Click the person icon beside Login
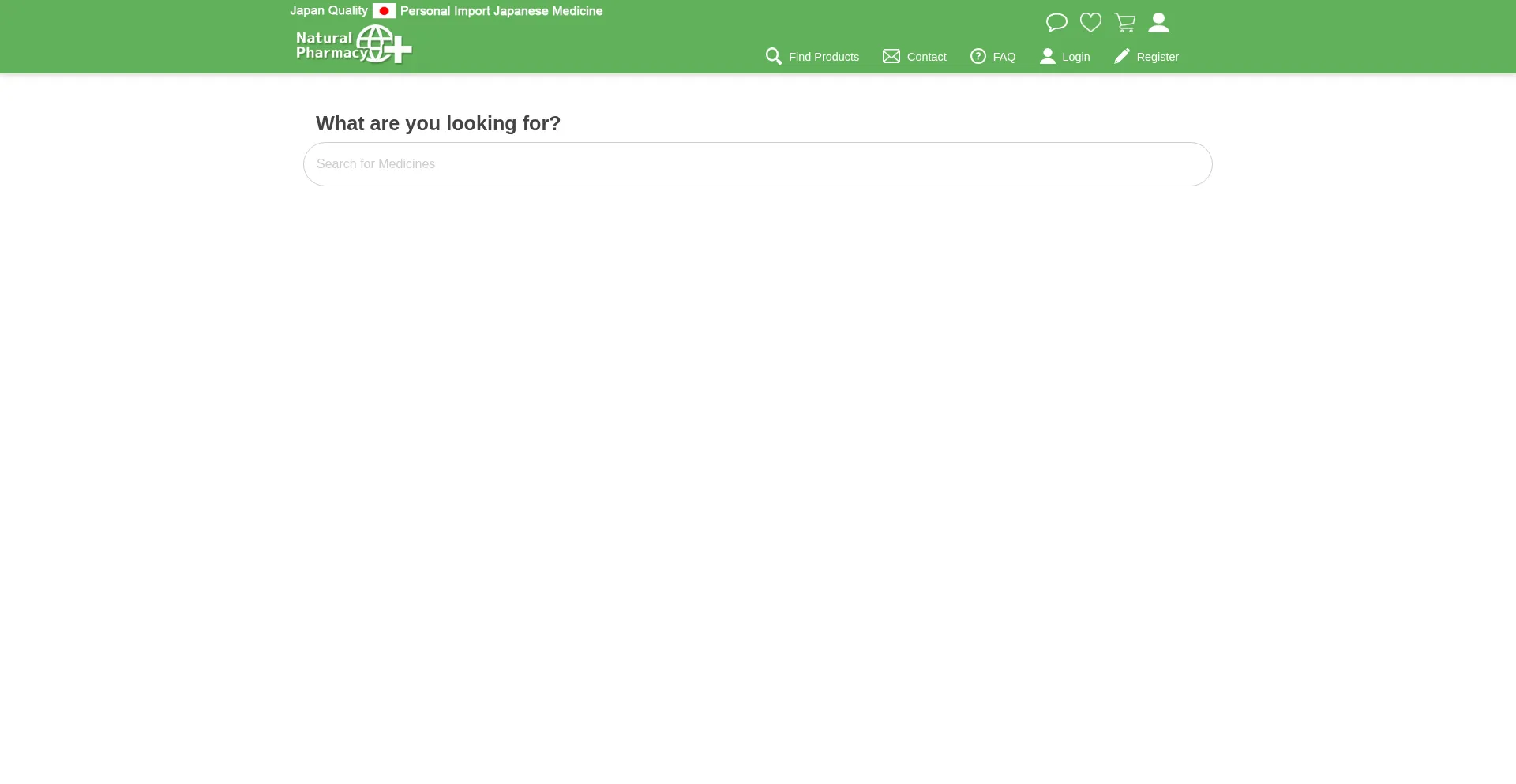Viewport: 1516px width, 784px height. coord(1048,57)
